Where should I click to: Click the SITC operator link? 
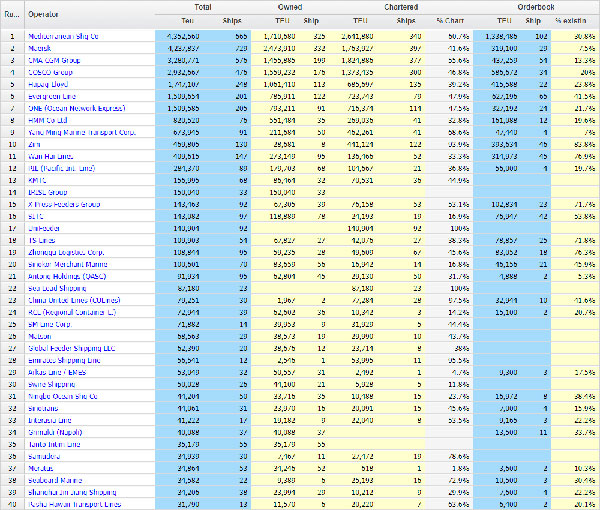click(36, 216)
